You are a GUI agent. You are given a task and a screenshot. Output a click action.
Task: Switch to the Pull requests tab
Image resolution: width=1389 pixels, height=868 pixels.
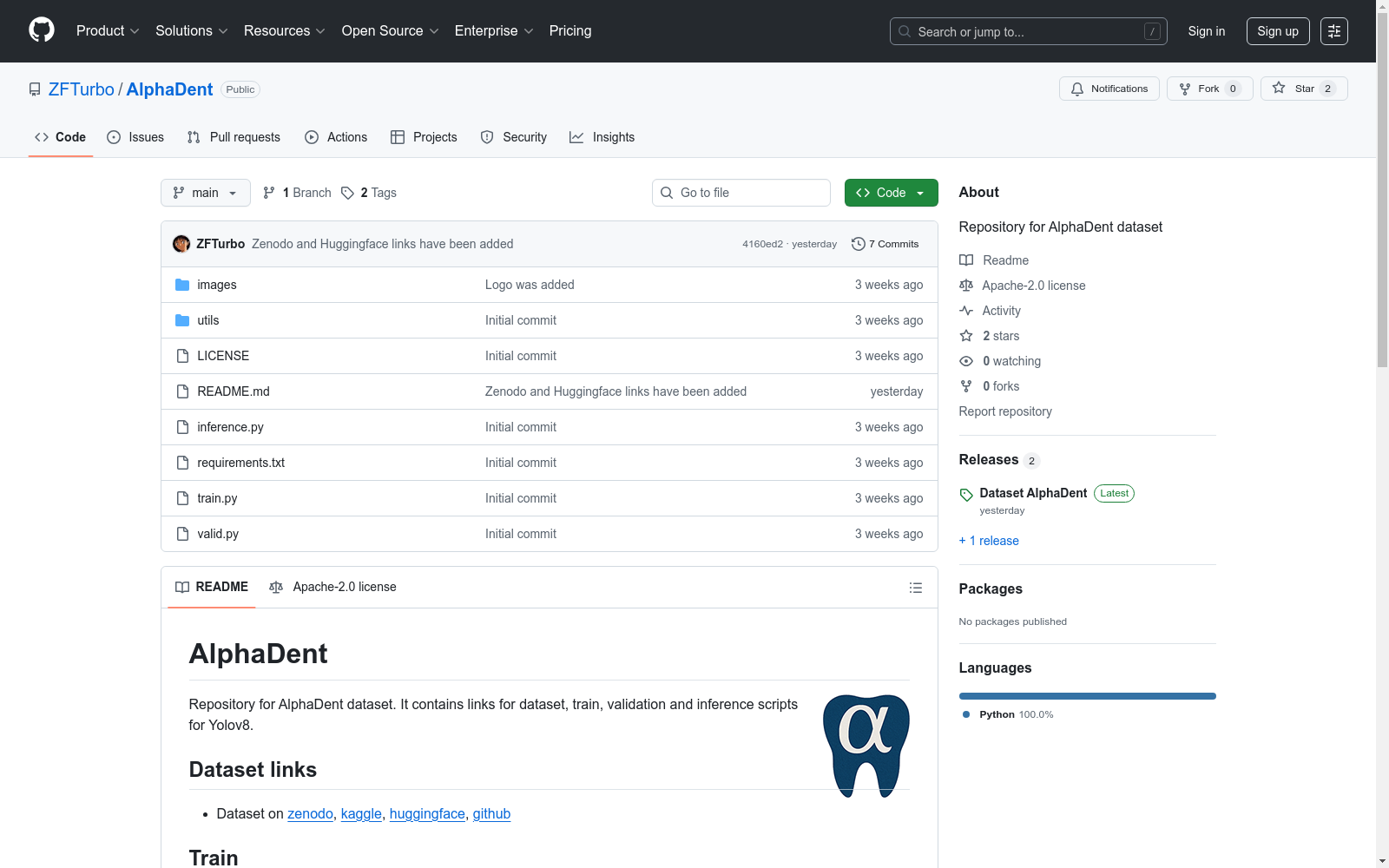pos(234,137)
